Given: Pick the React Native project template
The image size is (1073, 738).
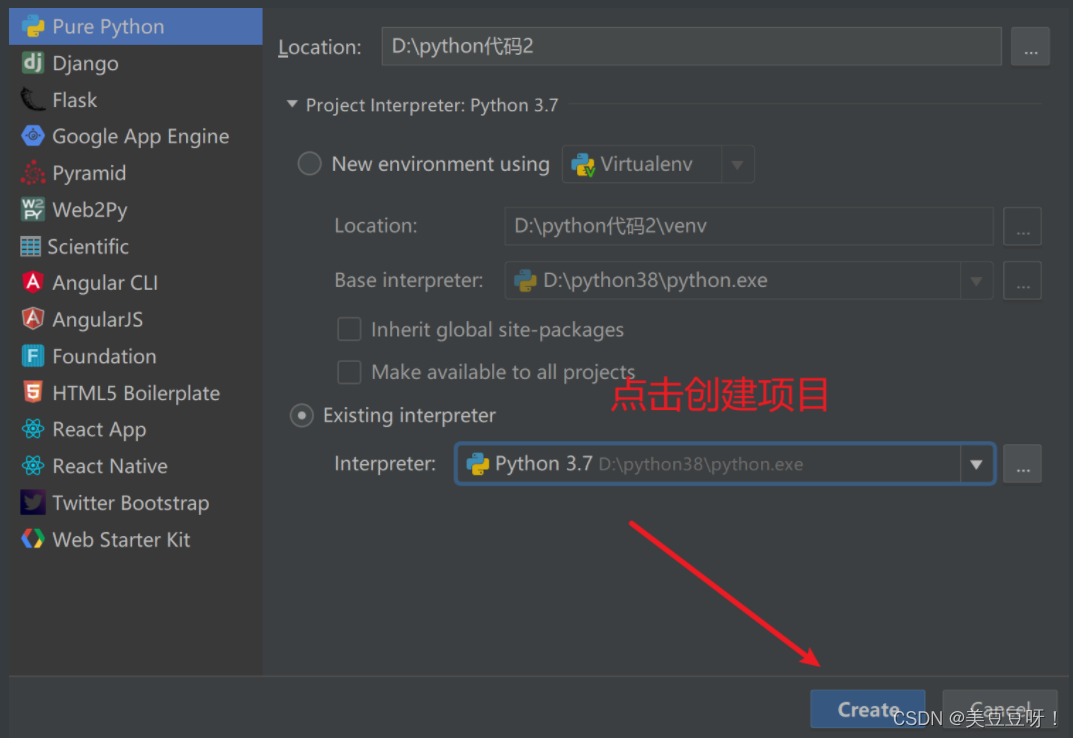Looking at the screenshot, I should [x=135, y=466].
